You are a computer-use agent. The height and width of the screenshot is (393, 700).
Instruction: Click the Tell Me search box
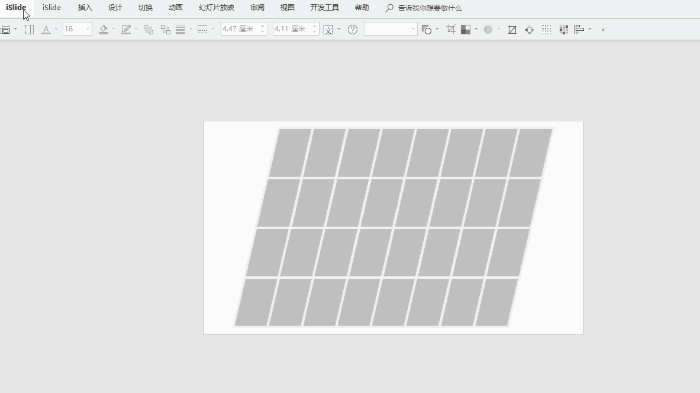point(424,8)
